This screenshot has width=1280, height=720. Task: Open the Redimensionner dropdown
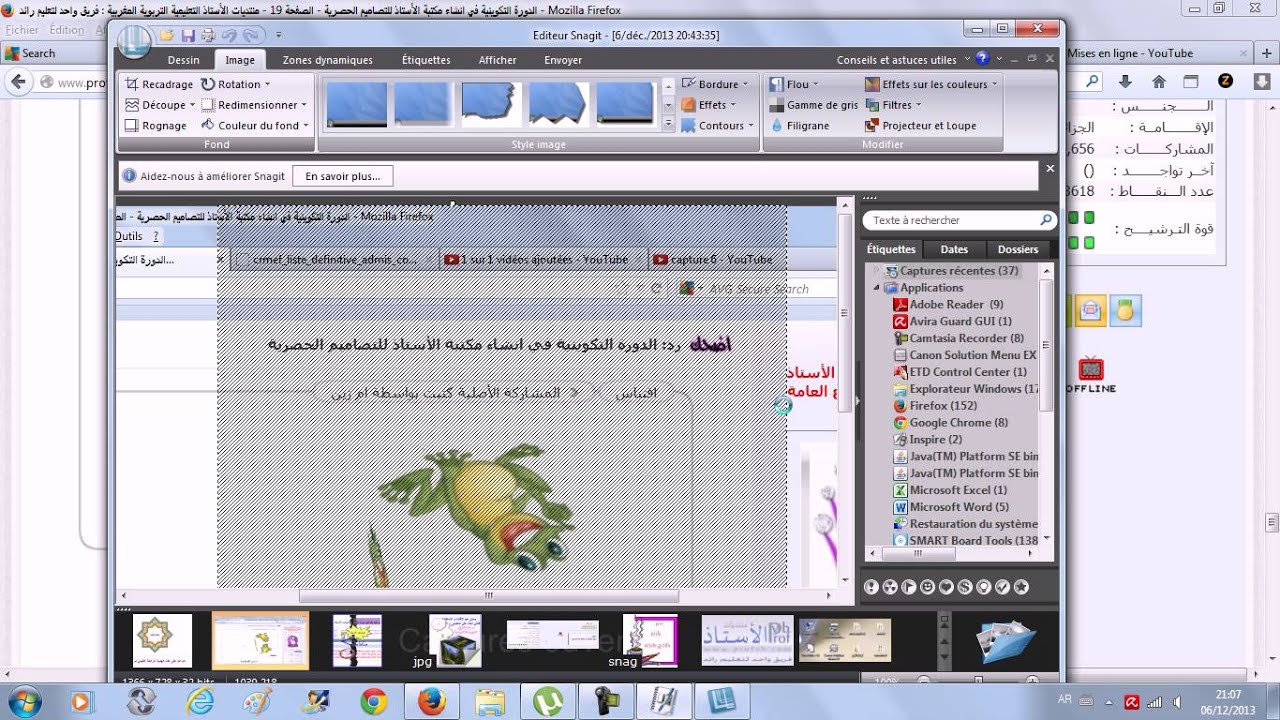254,105
